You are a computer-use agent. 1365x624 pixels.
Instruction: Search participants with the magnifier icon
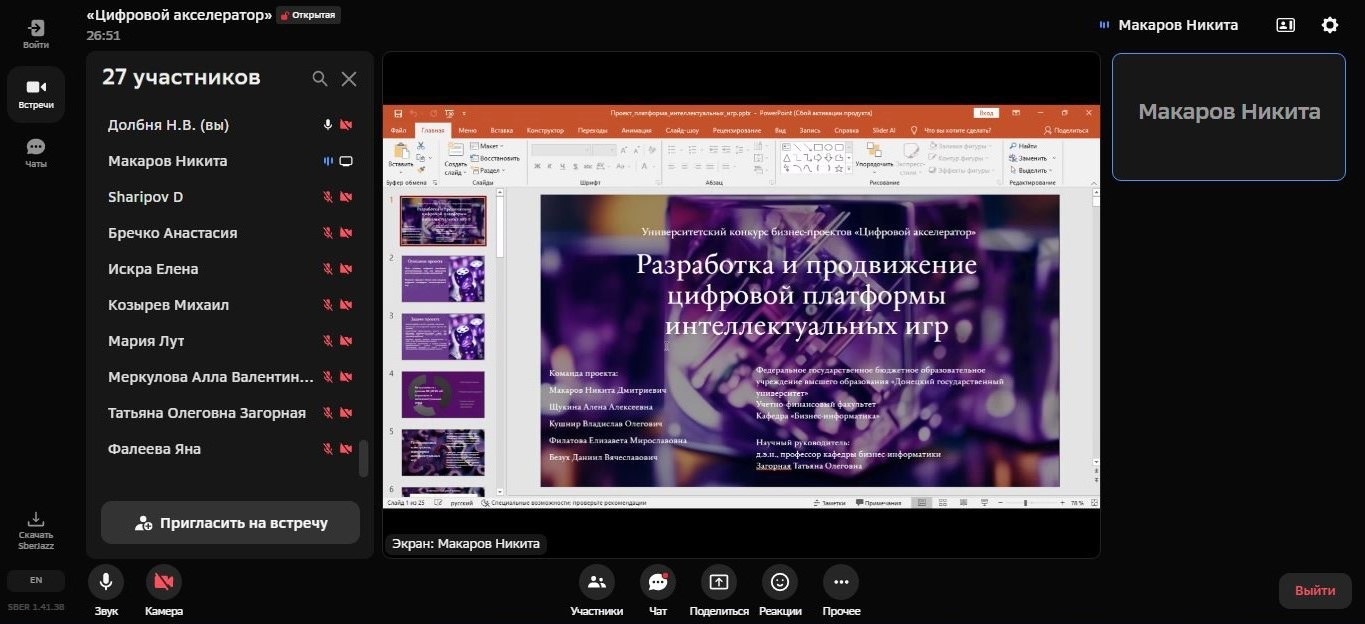tap(320, 78)
